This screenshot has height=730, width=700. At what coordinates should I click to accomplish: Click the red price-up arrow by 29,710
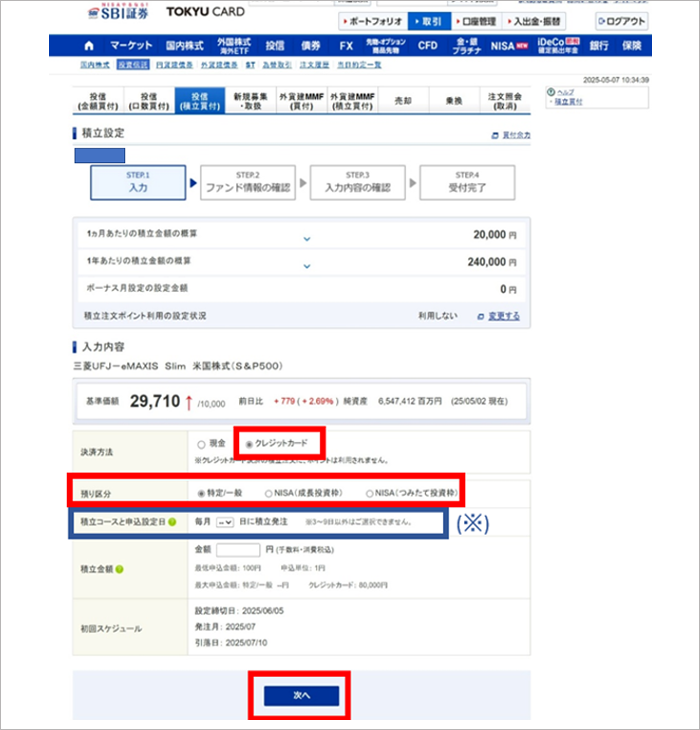(188, 401)
